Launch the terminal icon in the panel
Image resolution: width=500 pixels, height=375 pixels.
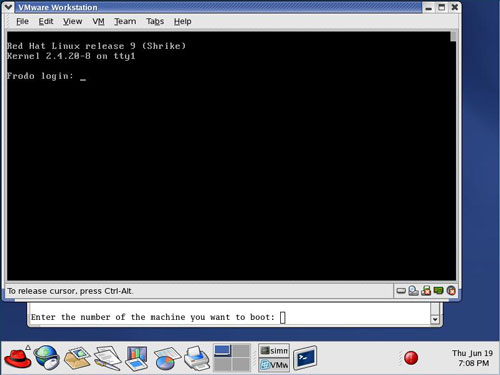coord(305,358)
